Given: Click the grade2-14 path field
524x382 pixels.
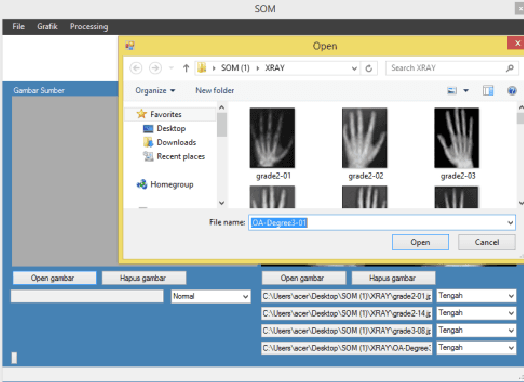Looking at the screenshot, I should [347, 313].
